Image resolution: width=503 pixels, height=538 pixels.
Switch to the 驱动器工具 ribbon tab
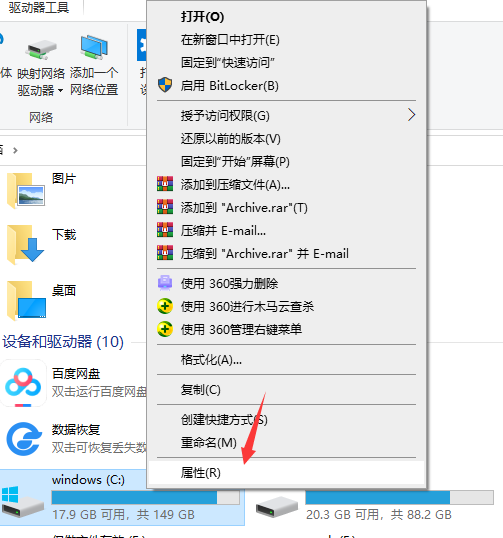[x=39, y=7]
